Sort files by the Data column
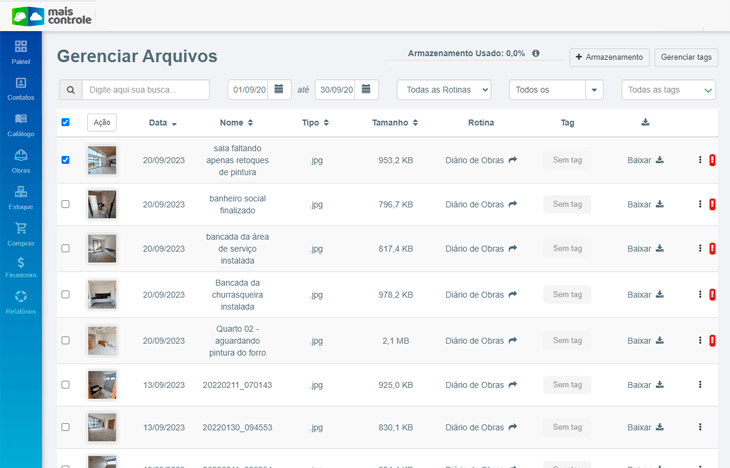 click(162, 123)
